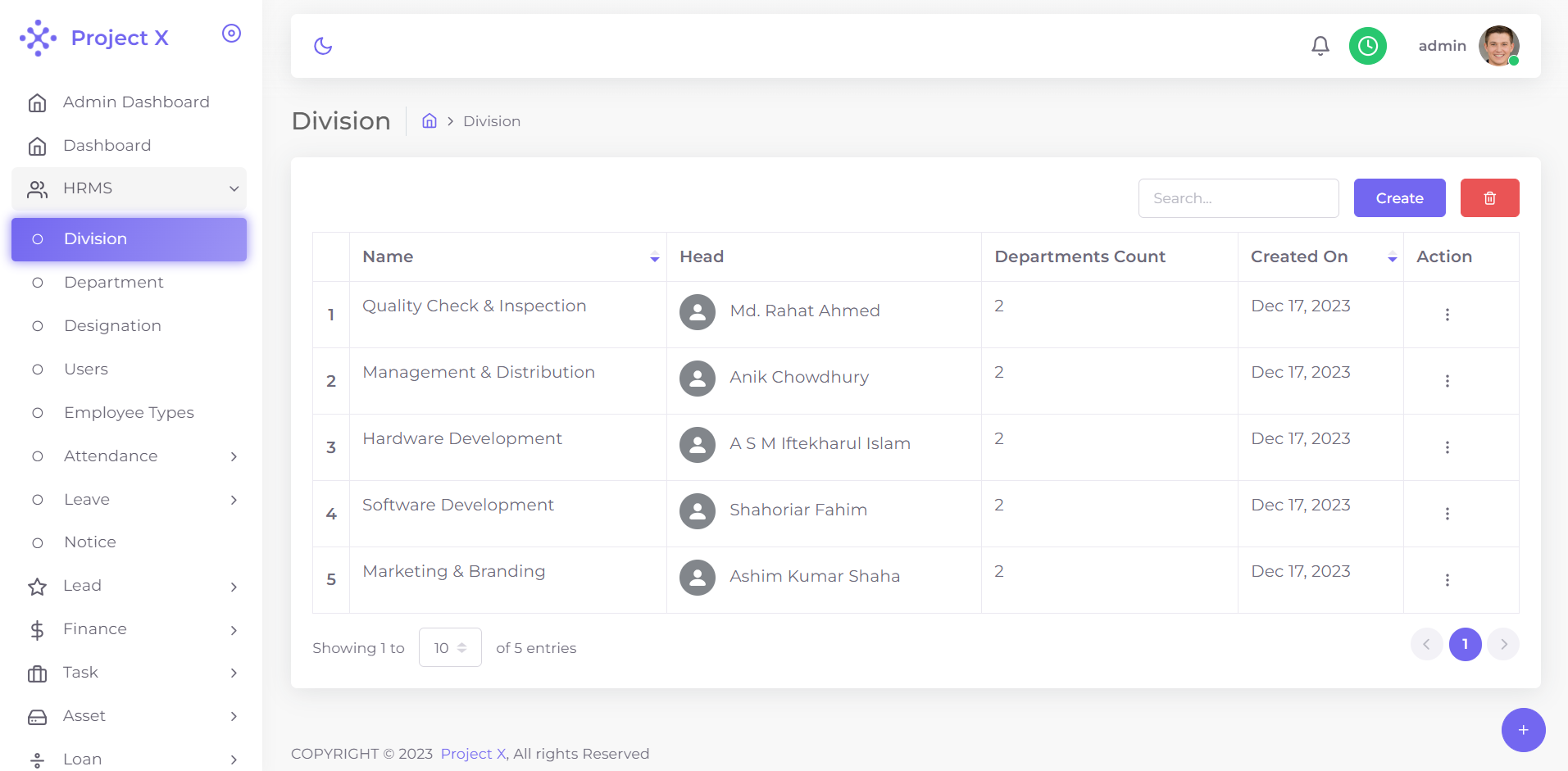The width and height of the screenshot is (1568, 771).
Task: Open Employee Types menu item
Action: click(x=130, y=413)
